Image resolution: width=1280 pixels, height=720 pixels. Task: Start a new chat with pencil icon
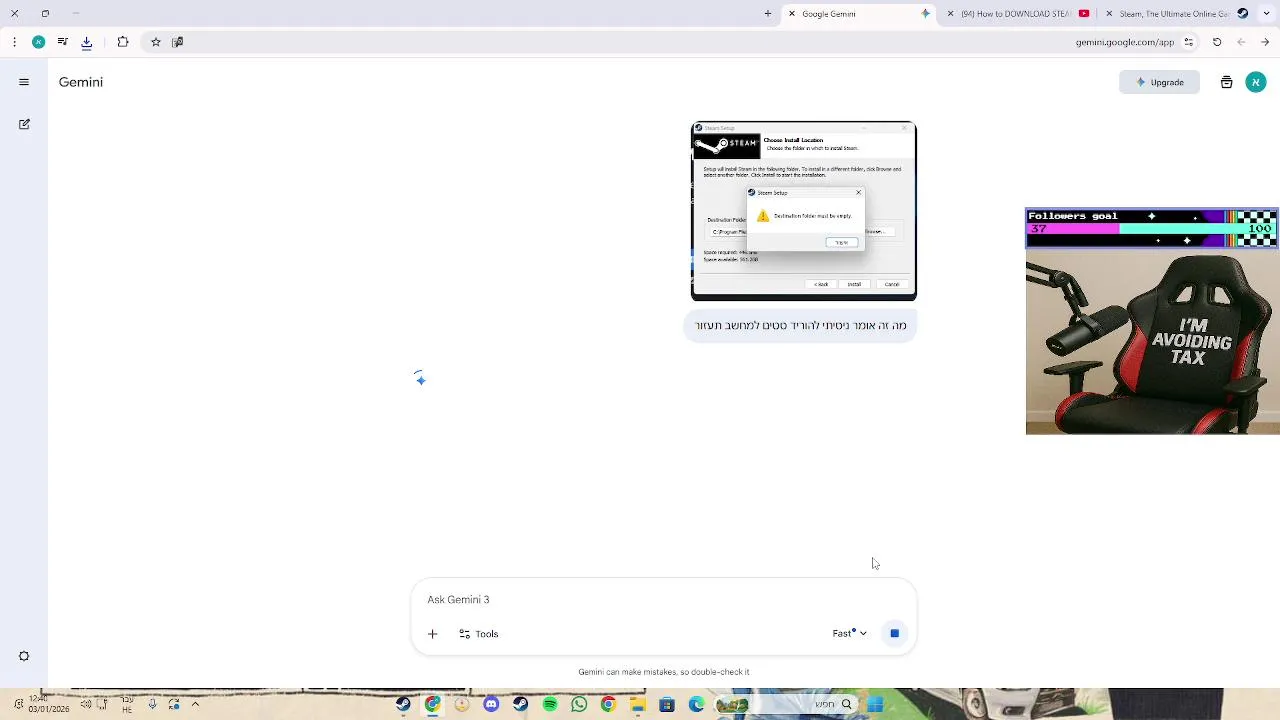tap(24, 124)
